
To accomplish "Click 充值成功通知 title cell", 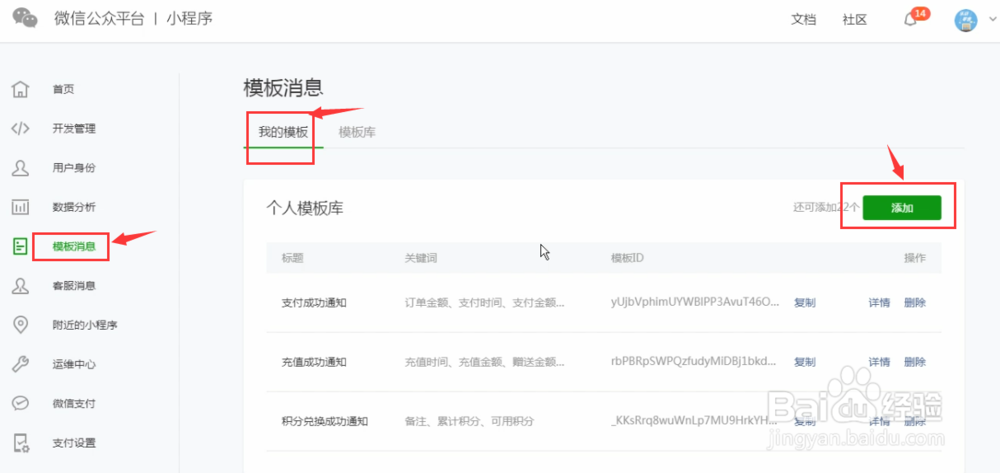I will click(314, 362).
